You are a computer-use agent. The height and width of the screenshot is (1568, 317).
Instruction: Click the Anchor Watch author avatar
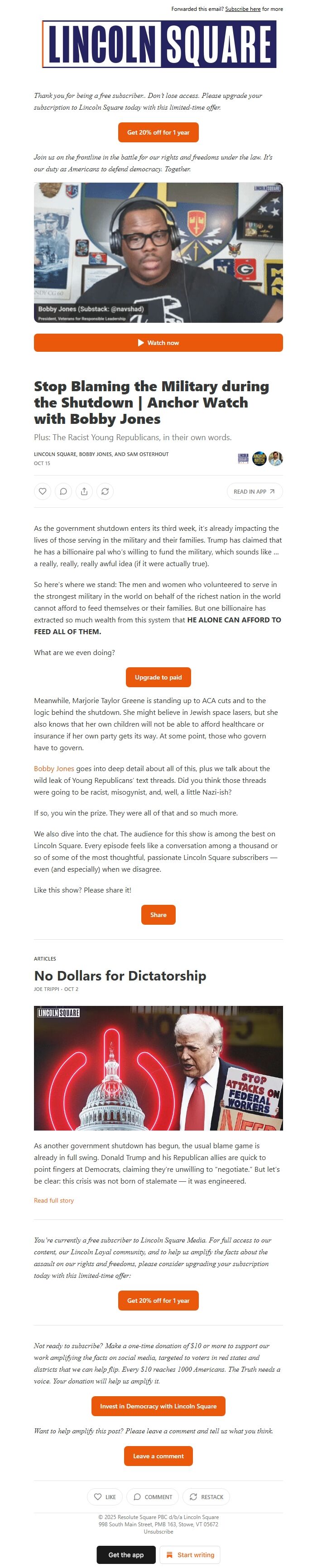(x=259, y=458)
